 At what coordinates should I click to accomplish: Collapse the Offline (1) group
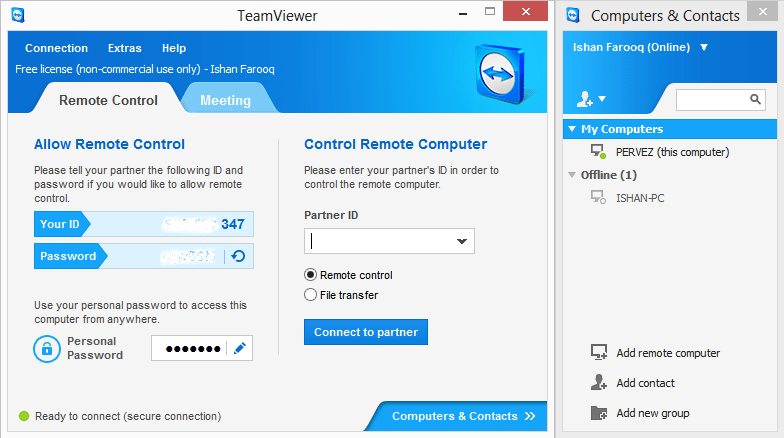coord(572,174)
